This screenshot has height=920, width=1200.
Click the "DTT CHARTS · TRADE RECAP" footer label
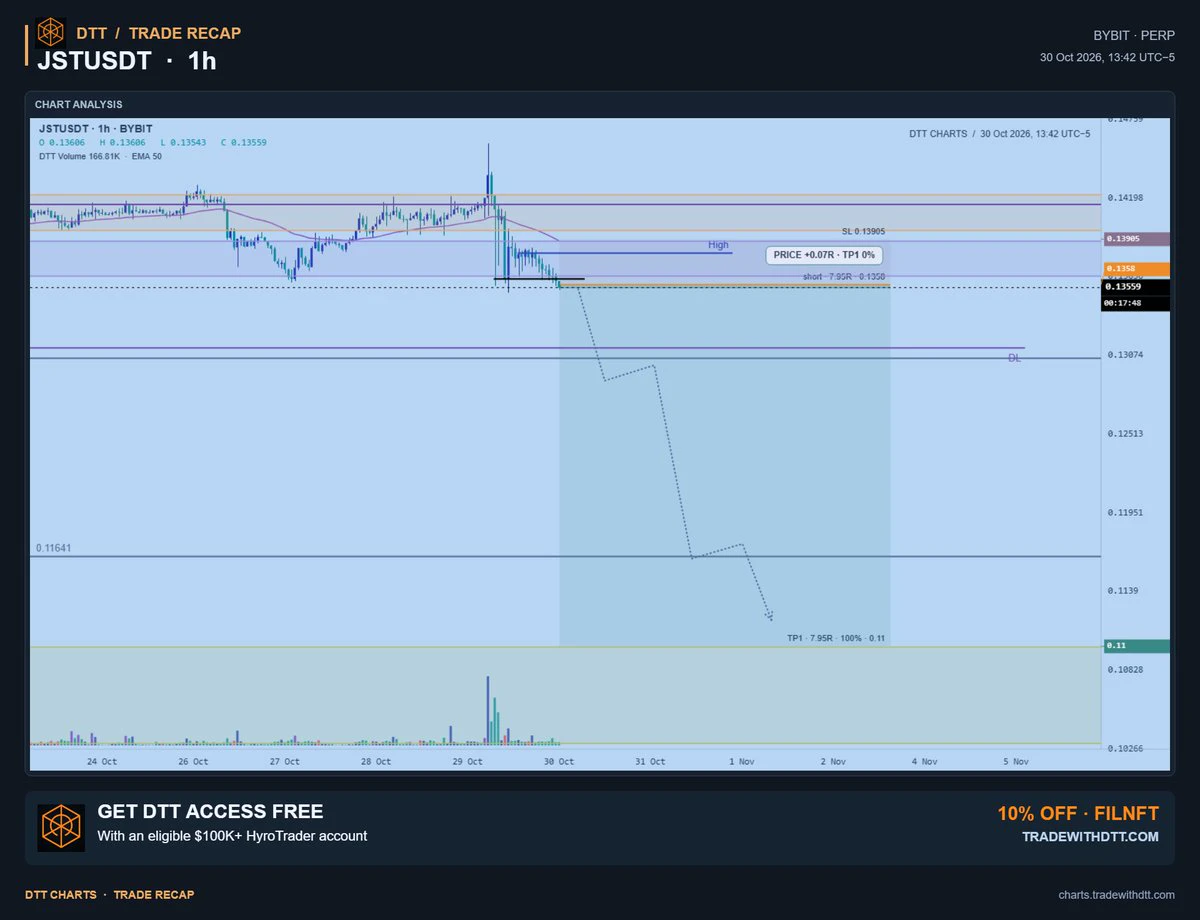[110, 894]
